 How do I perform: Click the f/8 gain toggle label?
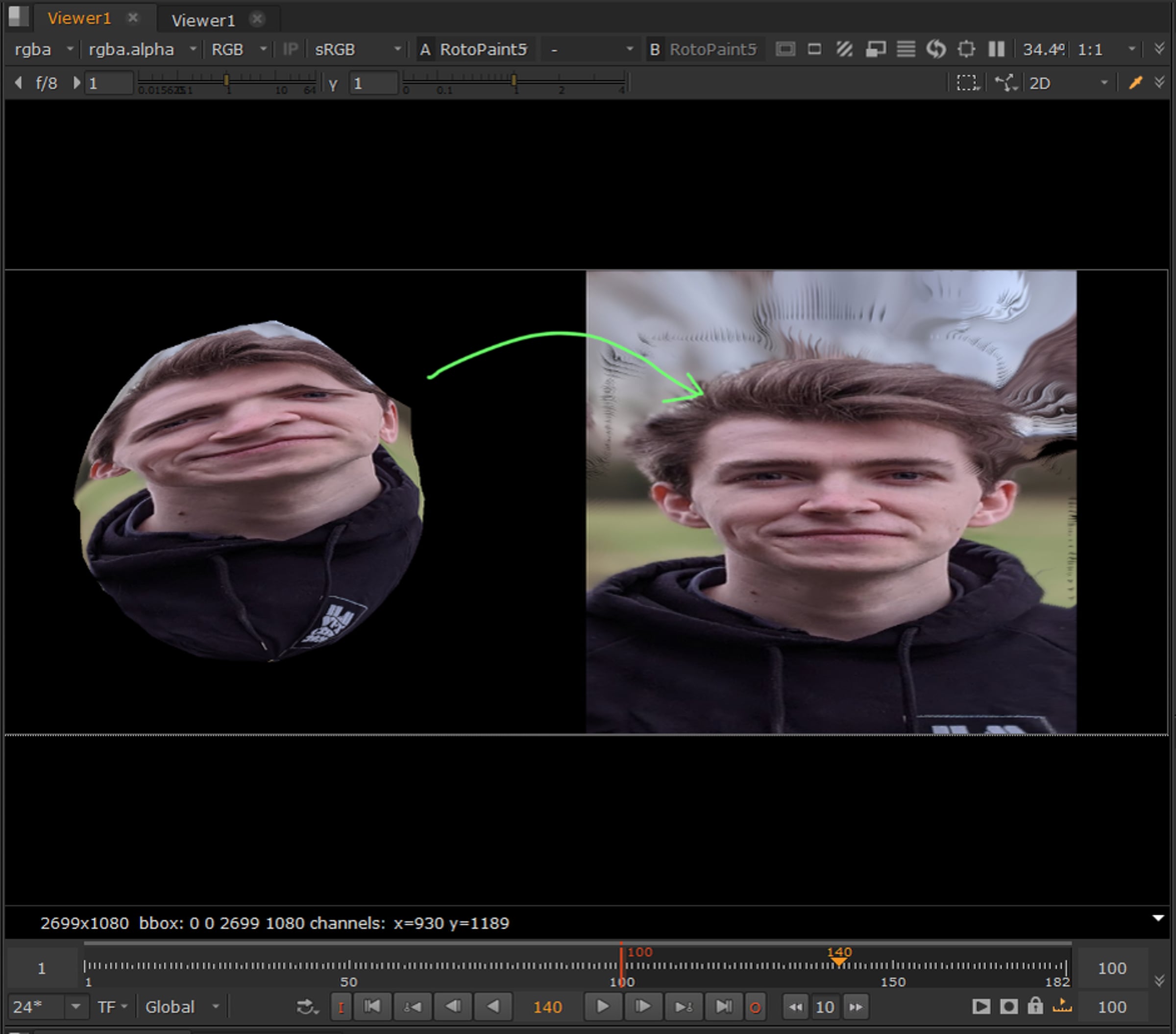tap(47, 83)
